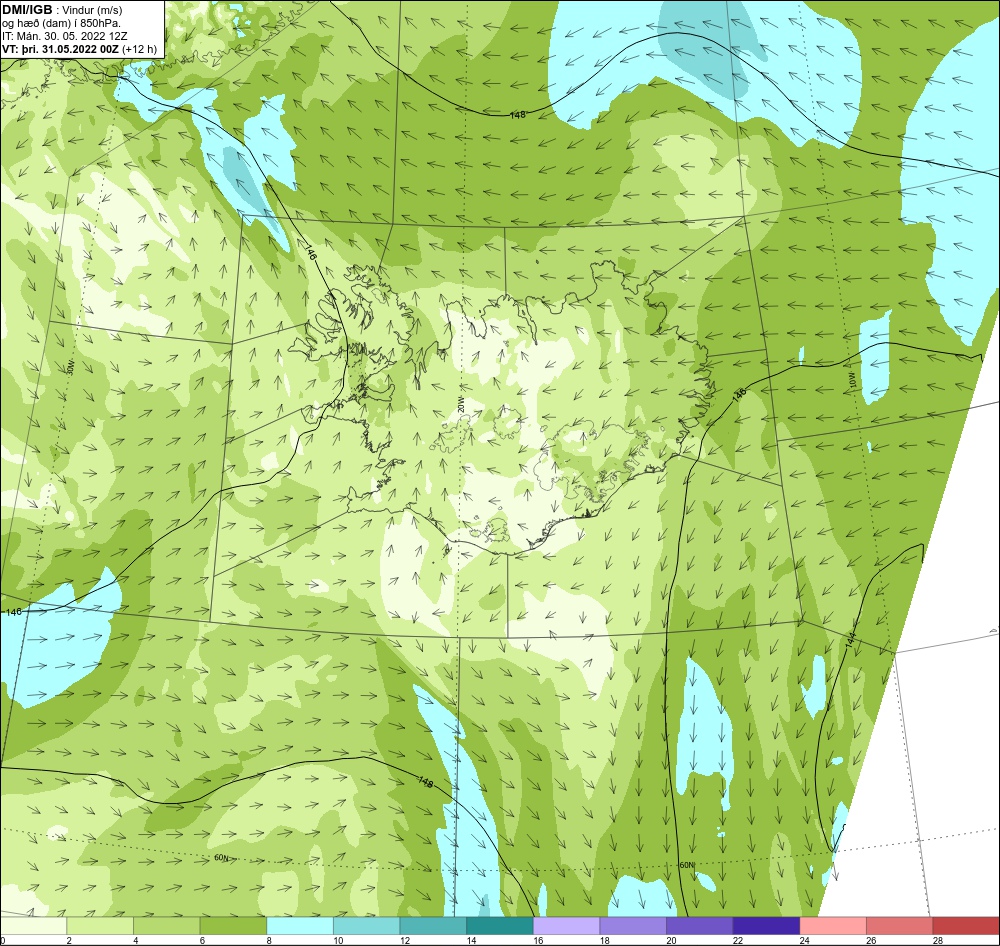1000x946 pixels.
Task: Click the legend tick label '10'
Action: point(338,940)
